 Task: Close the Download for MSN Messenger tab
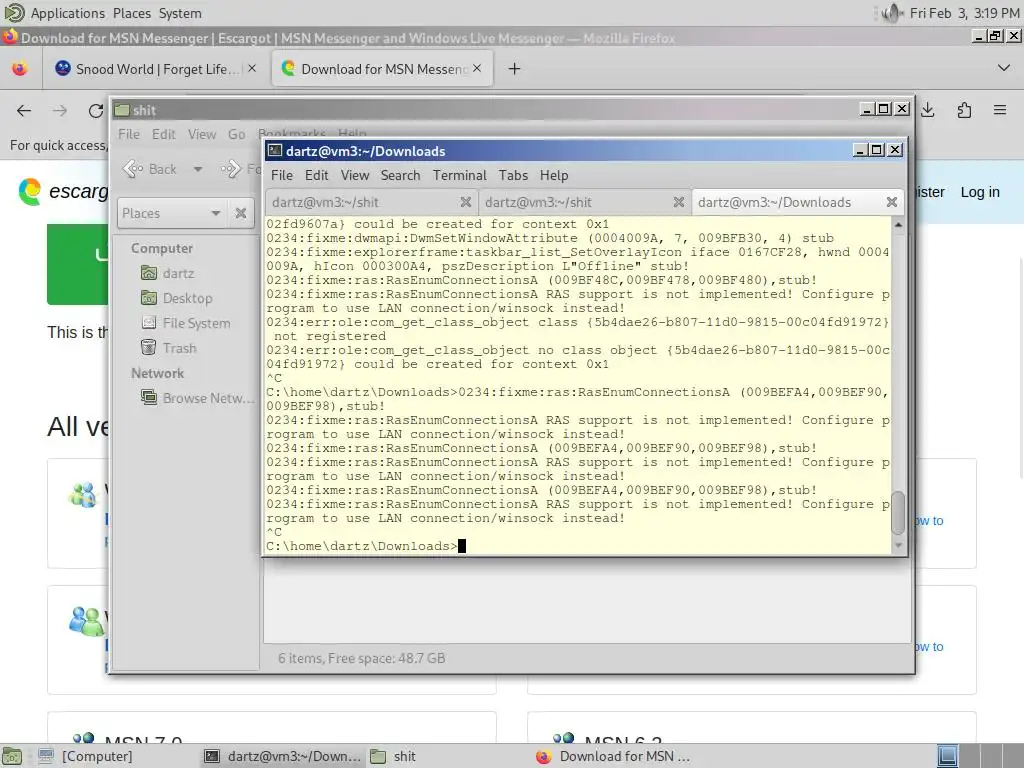tap(477, 68)
